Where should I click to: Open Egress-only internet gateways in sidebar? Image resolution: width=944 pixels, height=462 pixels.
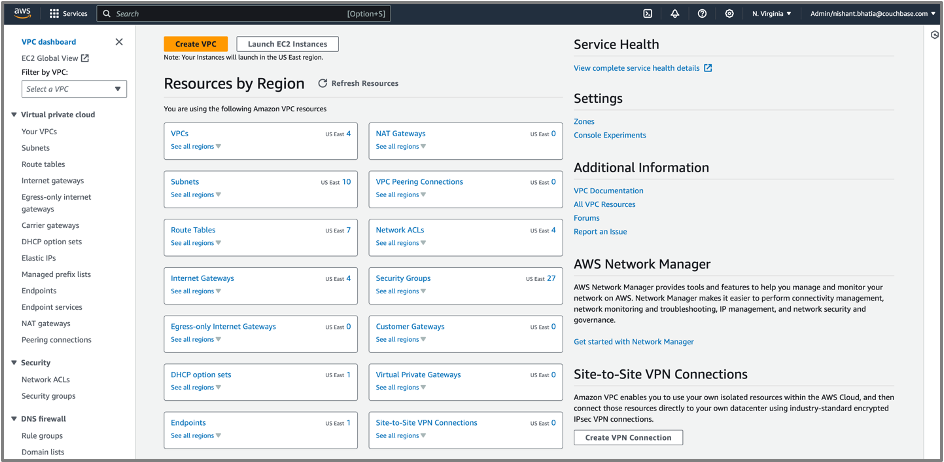click(x=56, y=203)
